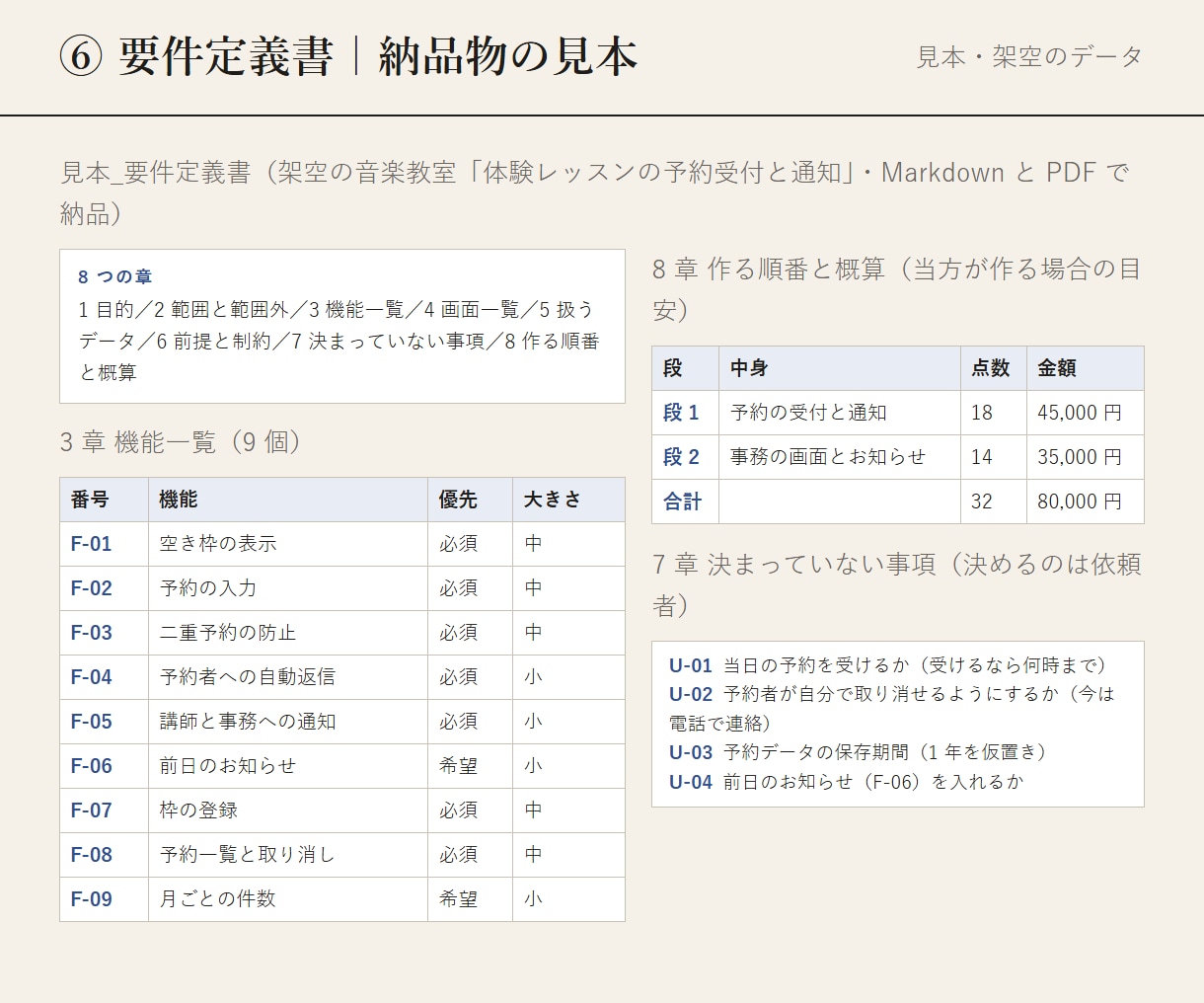Select the U-02 取り消し item
Viewport: 1204px width, 1003px height.
pyautogui.click(x=892, y=709)
